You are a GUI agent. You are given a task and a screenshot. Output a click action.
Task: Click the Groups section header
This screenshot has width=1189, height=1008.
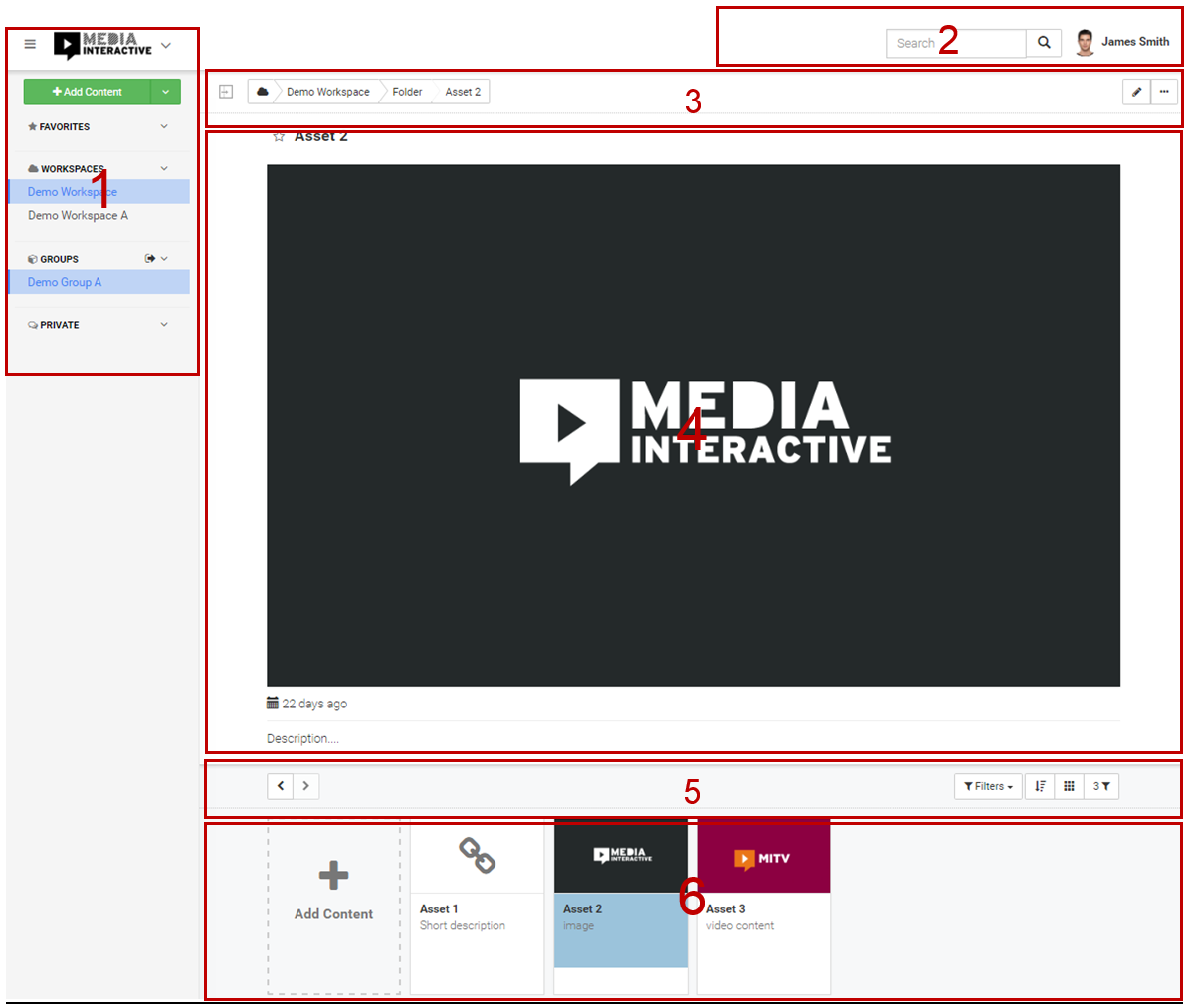click(53, 259)
